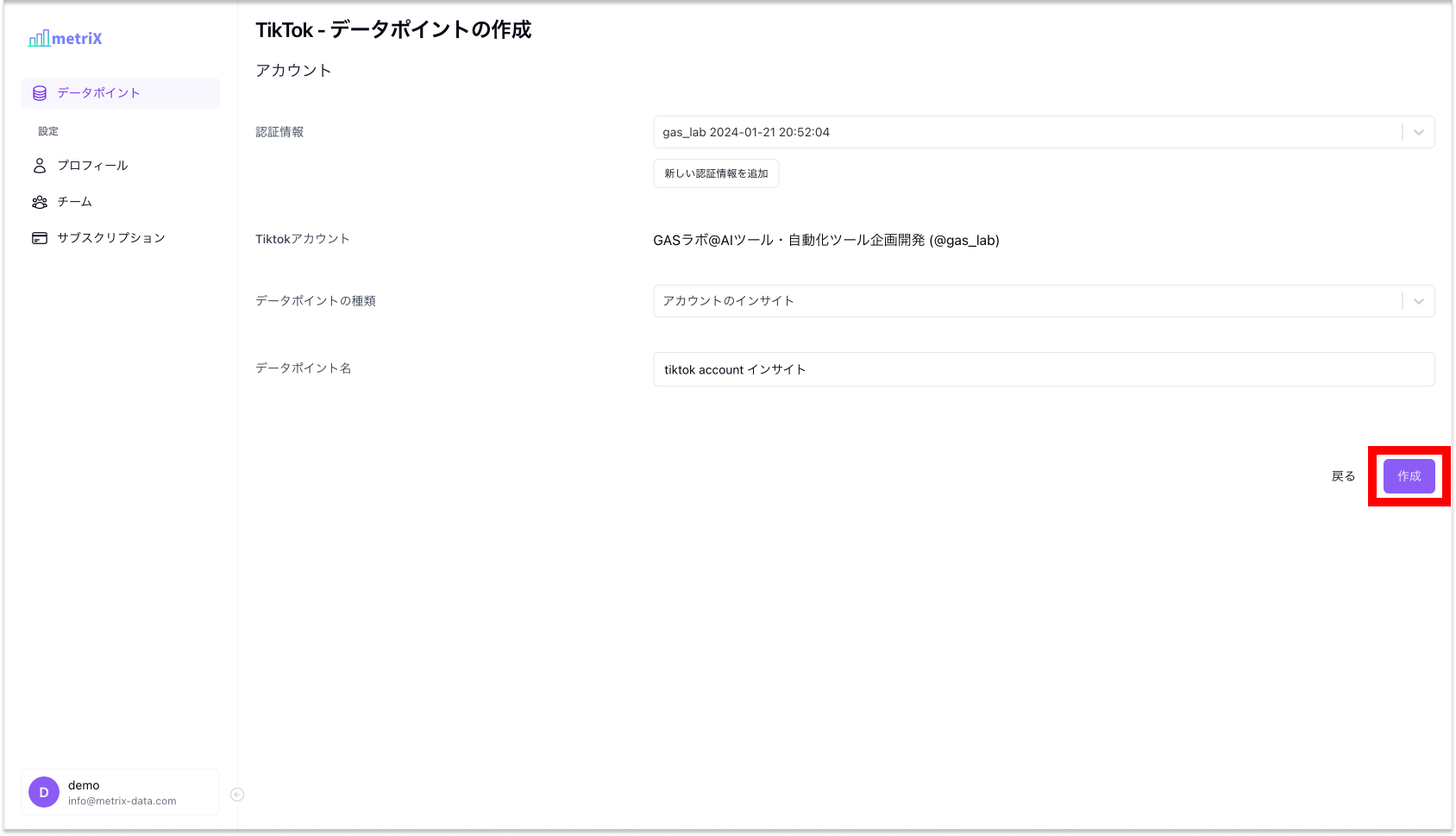Open the 認証情報 dropdown
Viewport: 1456px width, 836px height.
(x=1044, y=132)
